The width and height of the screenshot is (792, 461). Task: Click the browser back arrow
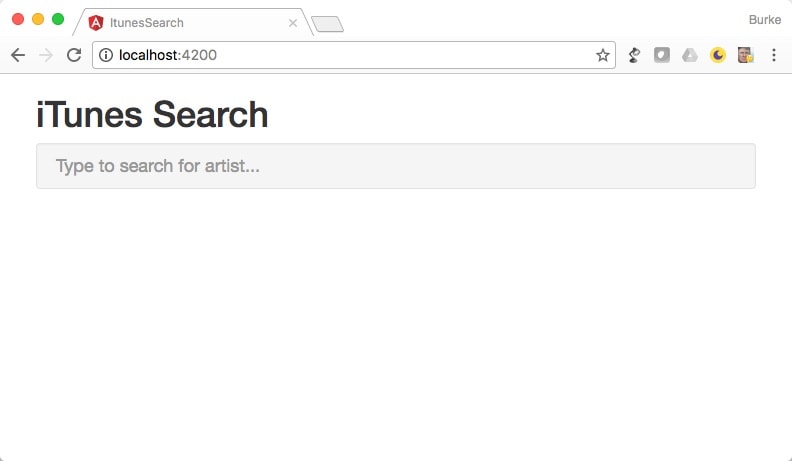click(18, 55)
